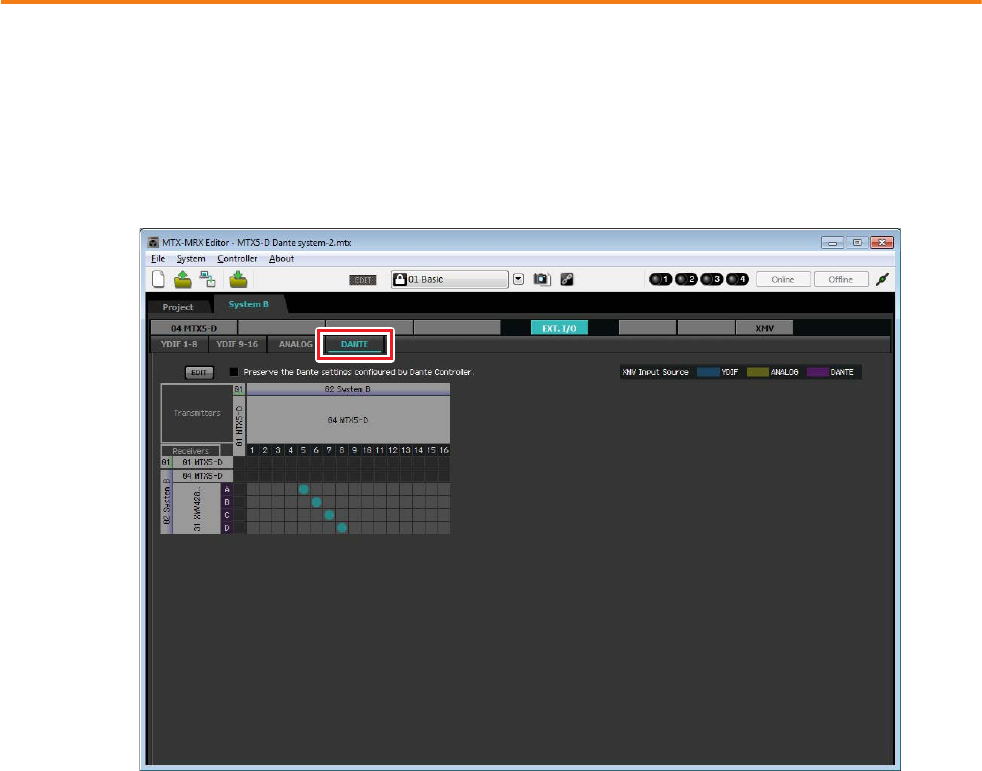Screen dimensions: 982x771
Task: Switch to the Project tab
Action: coord(178,307)
